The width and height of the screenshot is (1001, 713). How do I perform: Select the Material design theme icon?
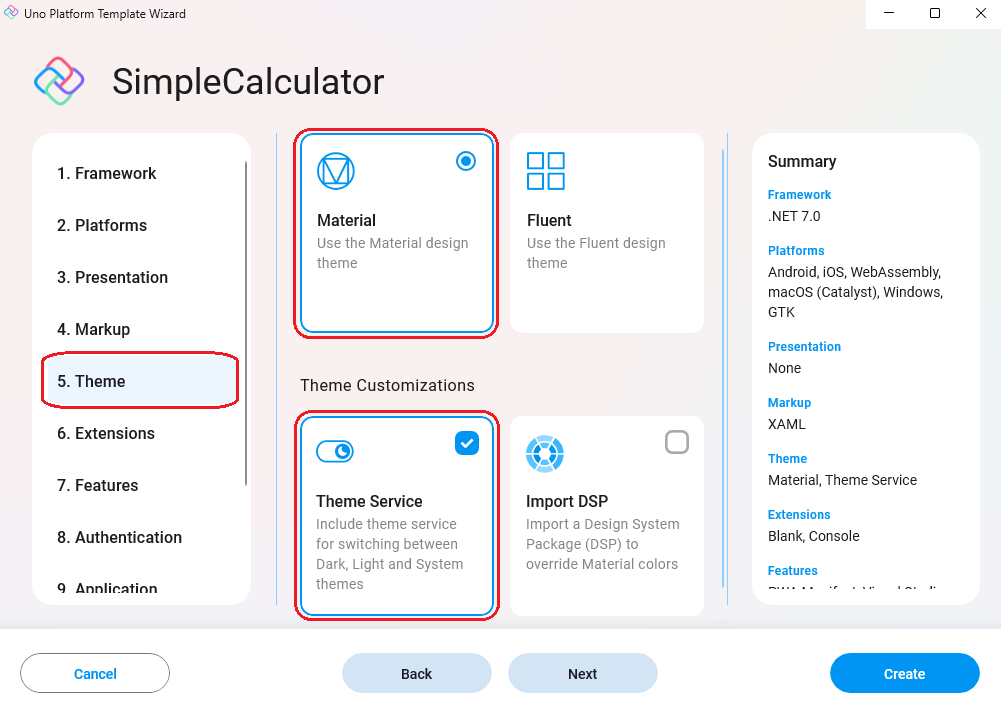pyautogui.click(x=336, y=170)
